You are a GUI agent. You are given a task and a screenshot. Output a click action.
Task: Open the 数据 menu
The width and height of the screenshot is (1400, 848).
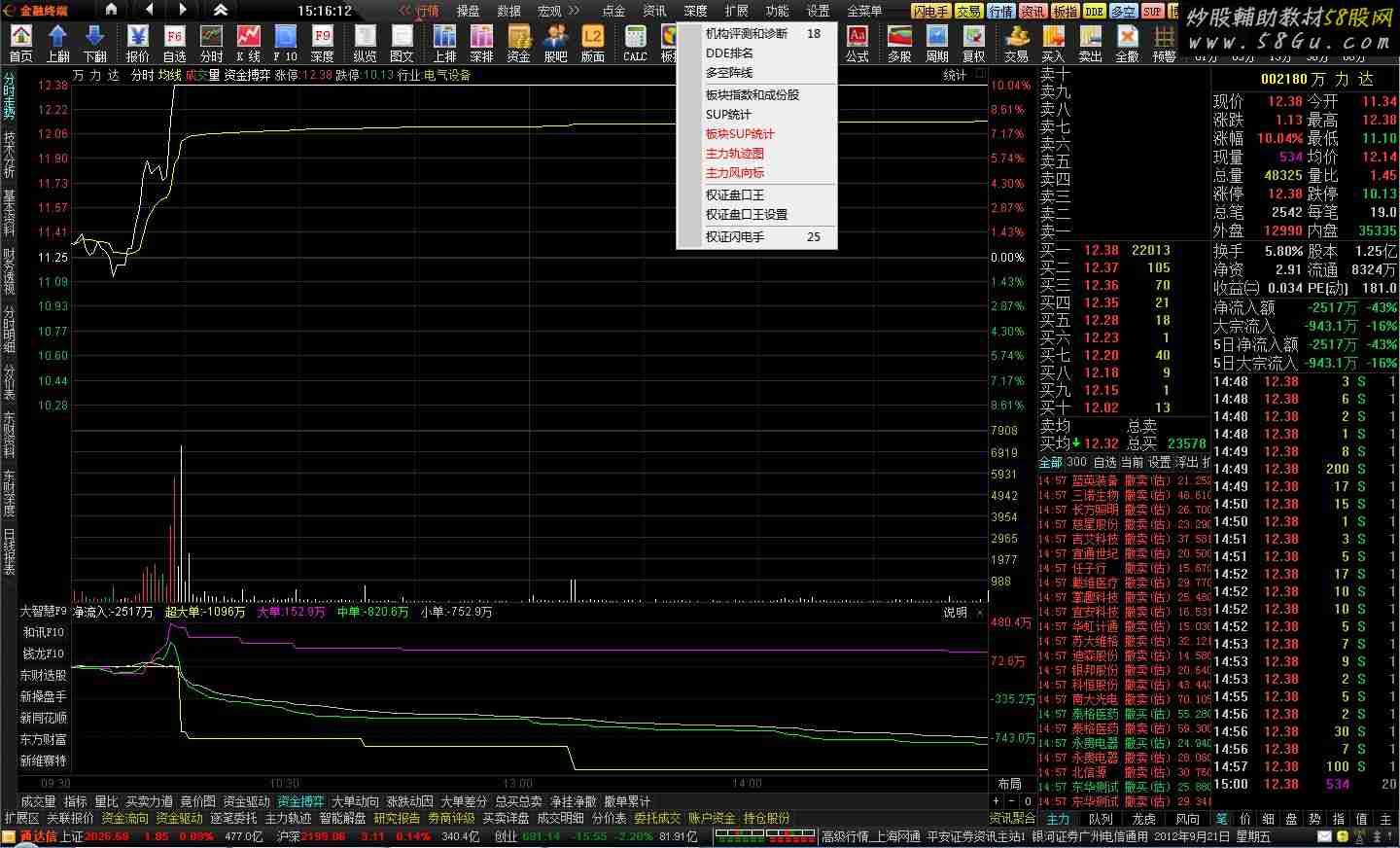(x=509, y=11)
